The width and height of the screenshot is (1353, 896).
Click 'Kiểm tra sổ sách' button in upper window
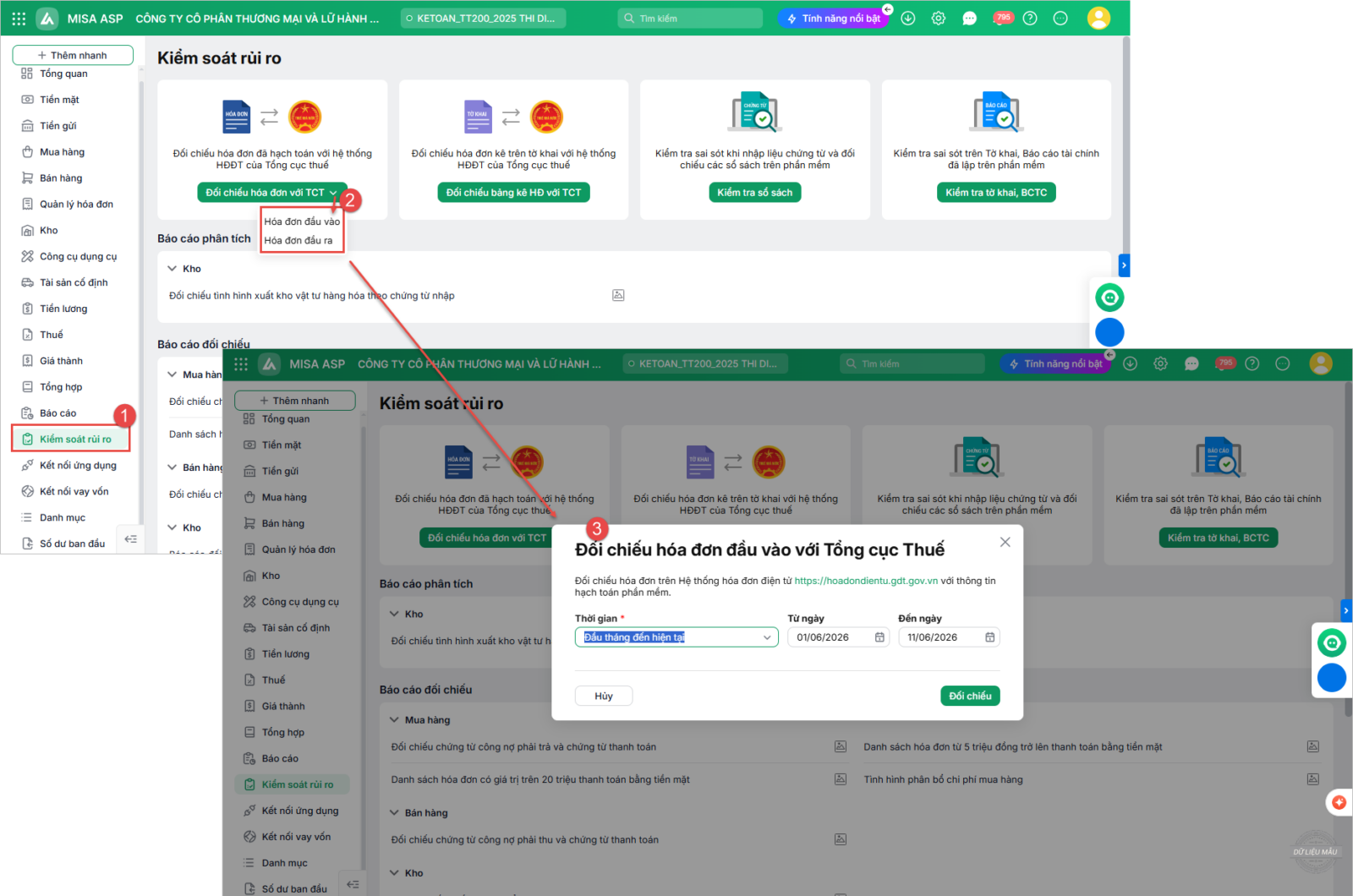pyautogui.click(x=755, y=193)
